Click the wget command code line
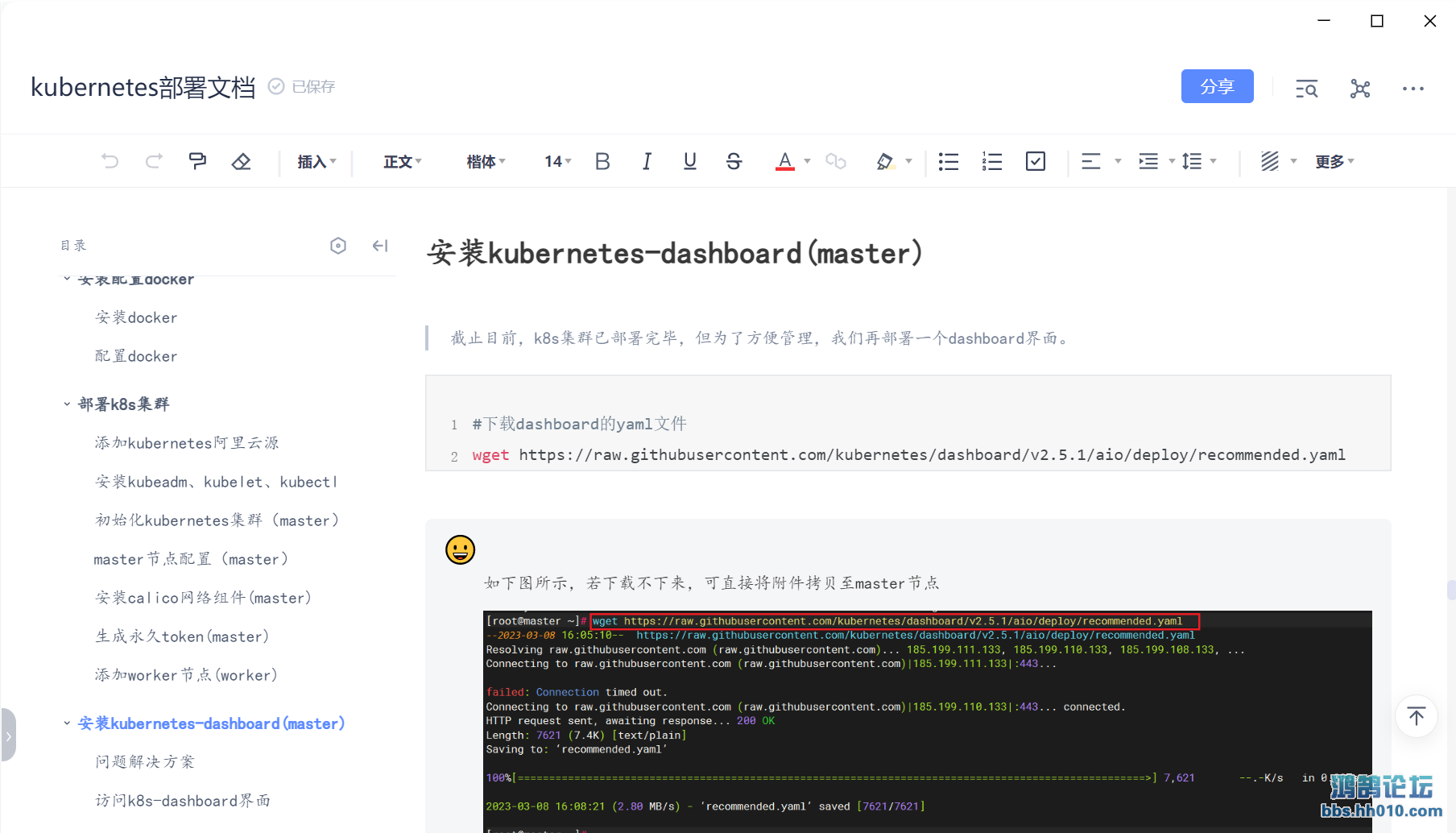 pos(908,455)
